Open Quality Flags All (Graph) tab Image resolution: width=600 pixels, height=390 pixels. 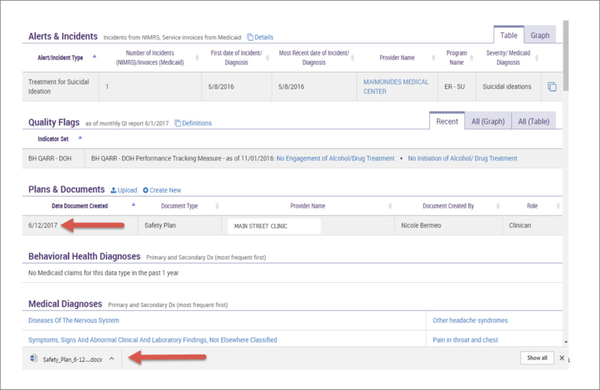click(488, 121)
